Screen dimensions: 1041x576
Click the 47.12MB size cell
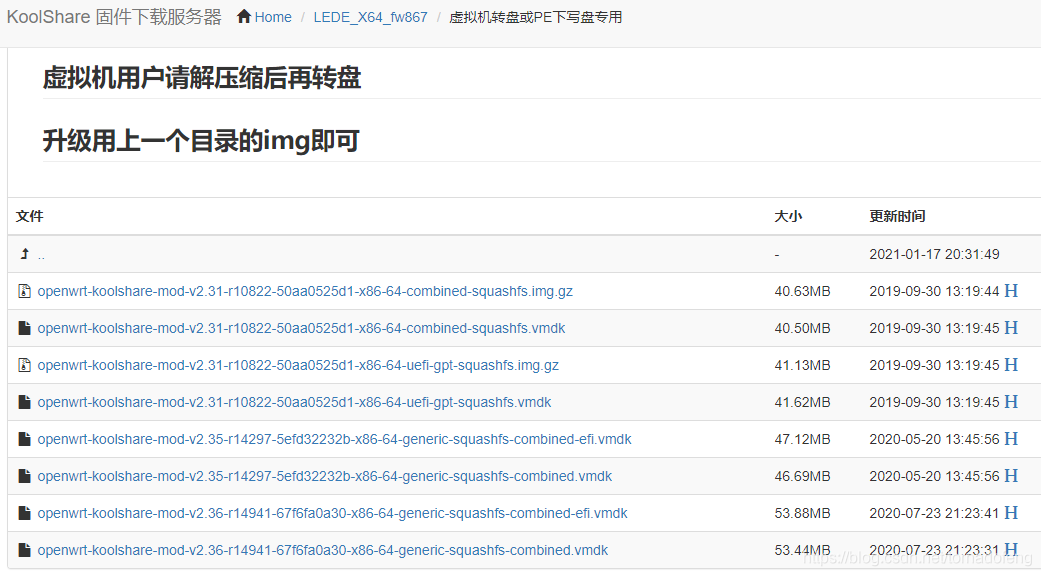coord(802,439)
